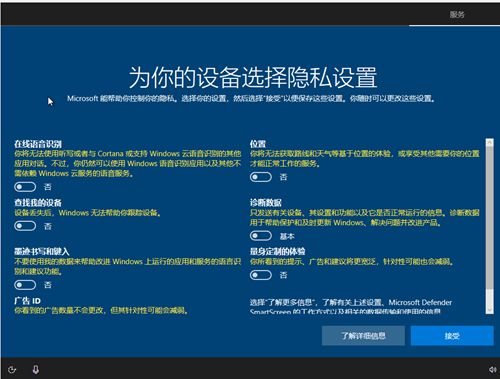Toggle the 查找我的设备 switch

click(25, 226)
